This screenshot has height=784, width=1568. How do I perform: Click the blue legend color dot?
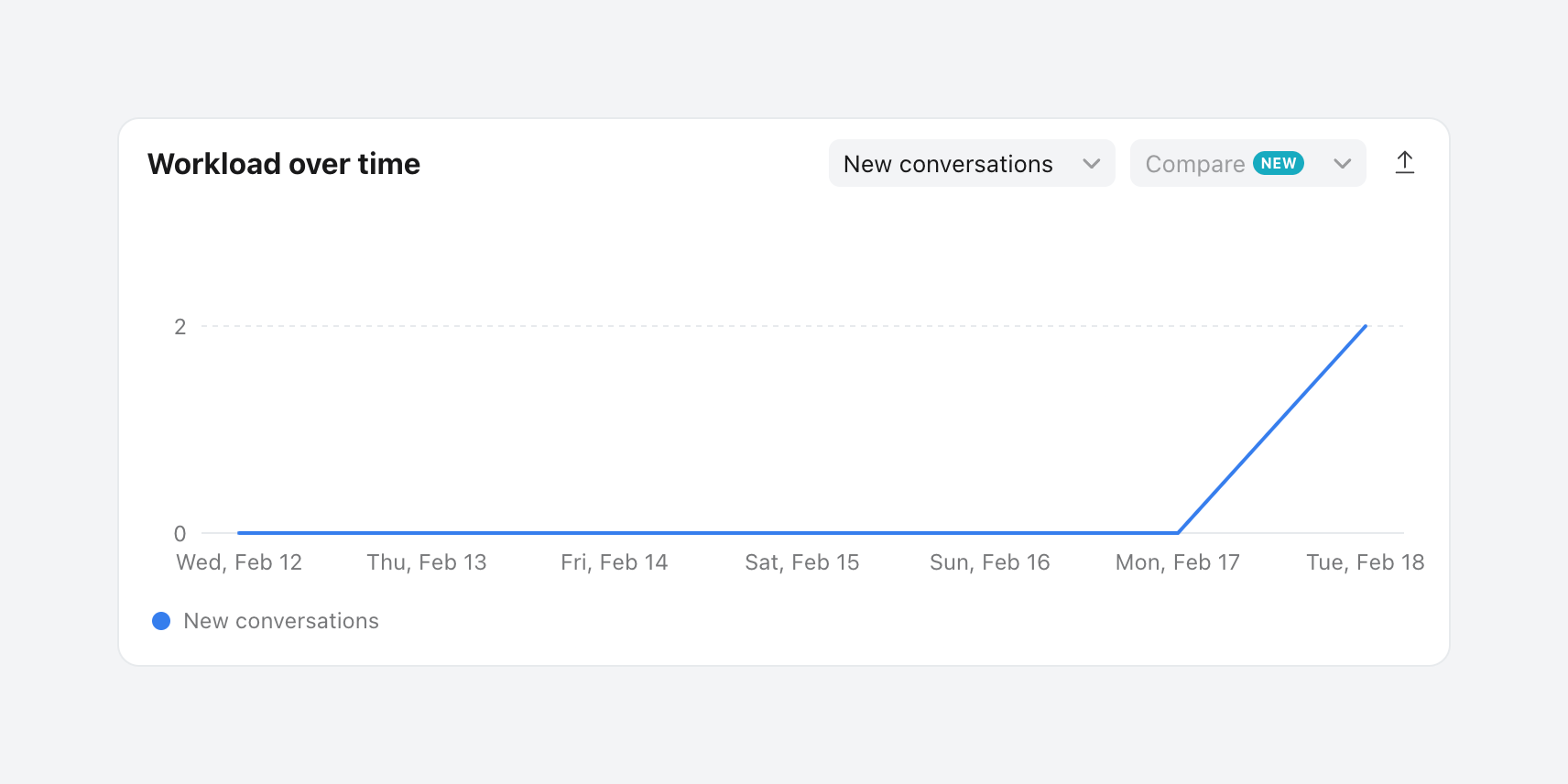tap(161, 621)
